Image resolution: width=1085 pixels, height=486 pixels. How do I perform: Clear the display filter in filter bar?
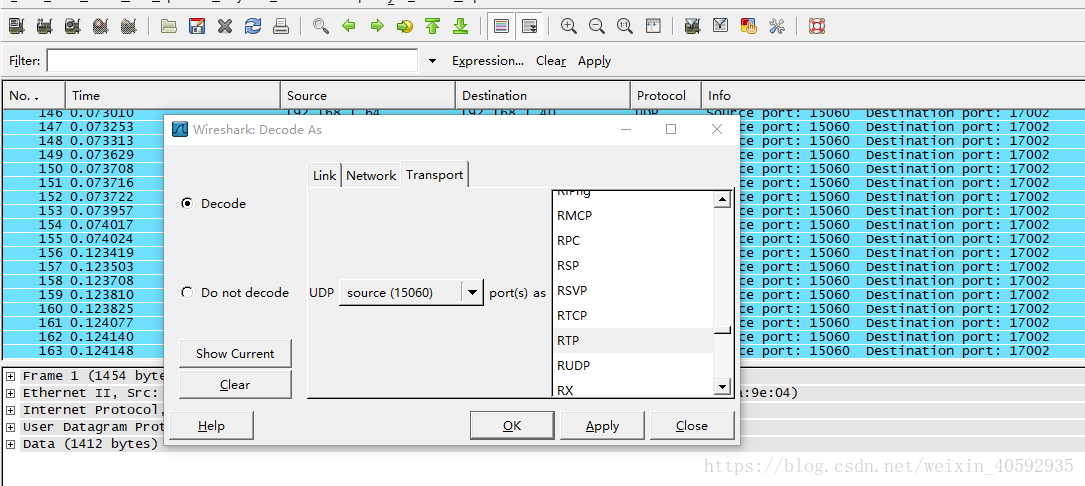pos(551,61)
